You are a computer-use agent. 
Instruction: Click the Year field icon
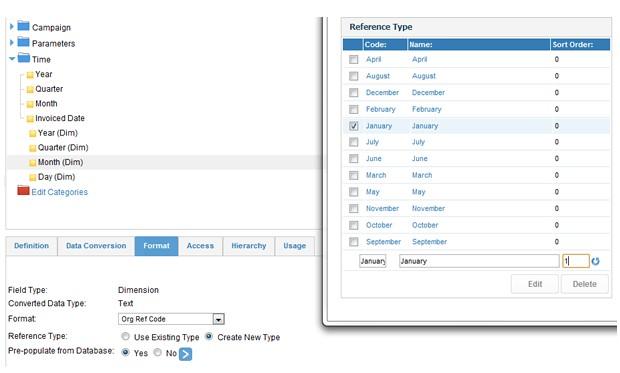(x=30, y=75)
